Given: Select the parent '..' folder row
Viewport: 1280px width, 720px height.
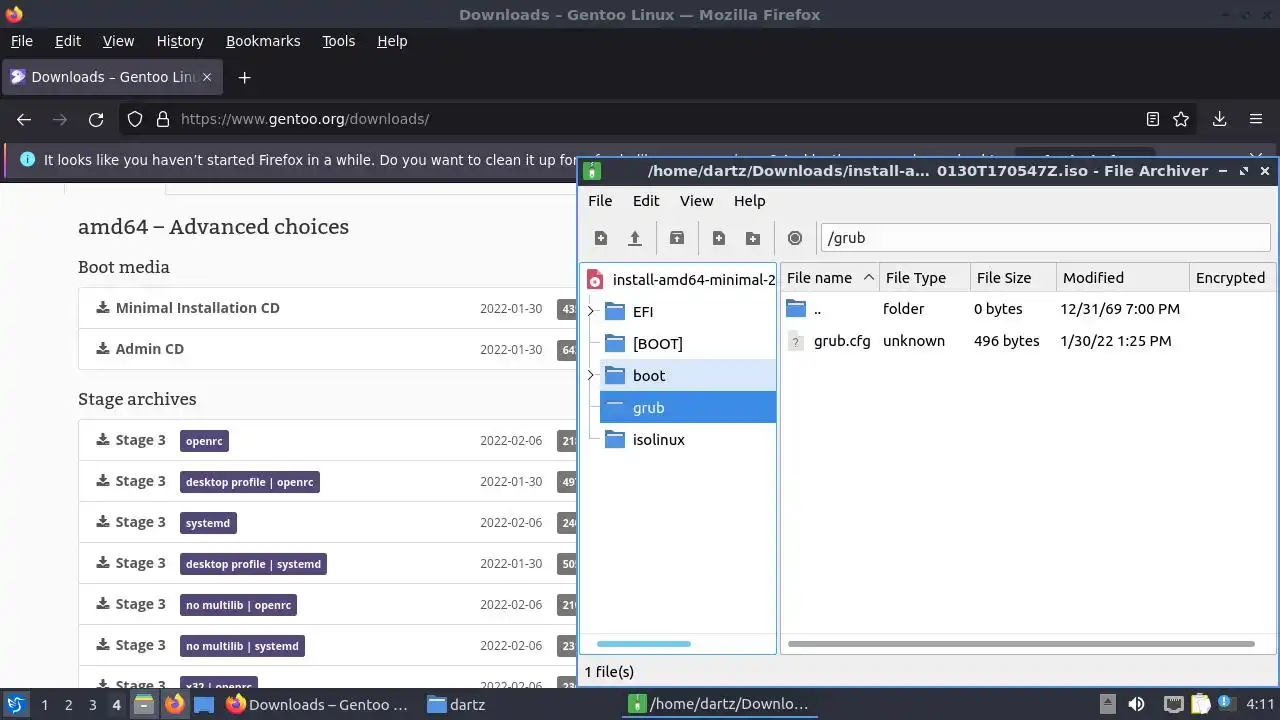Looking at the screenshot, I should coord(1028,309).
